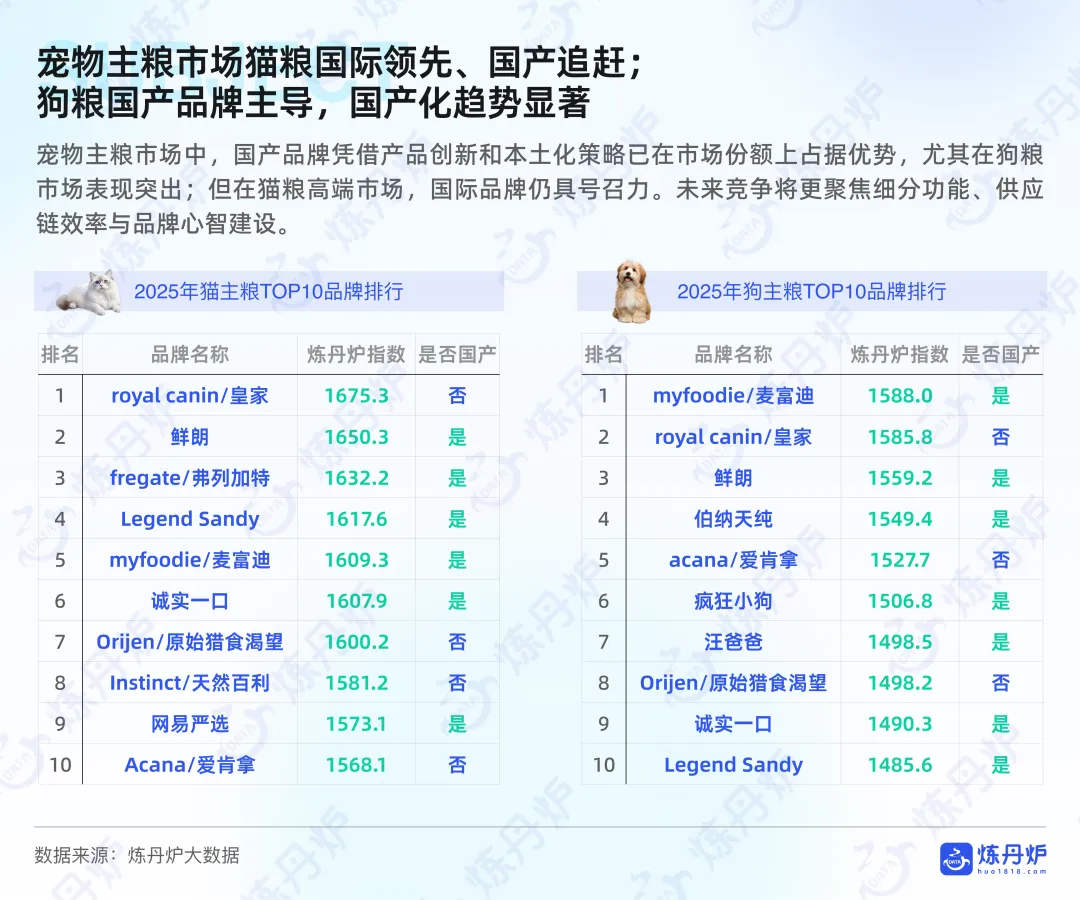Click 排名 header in the dog table

click(603, 355)
